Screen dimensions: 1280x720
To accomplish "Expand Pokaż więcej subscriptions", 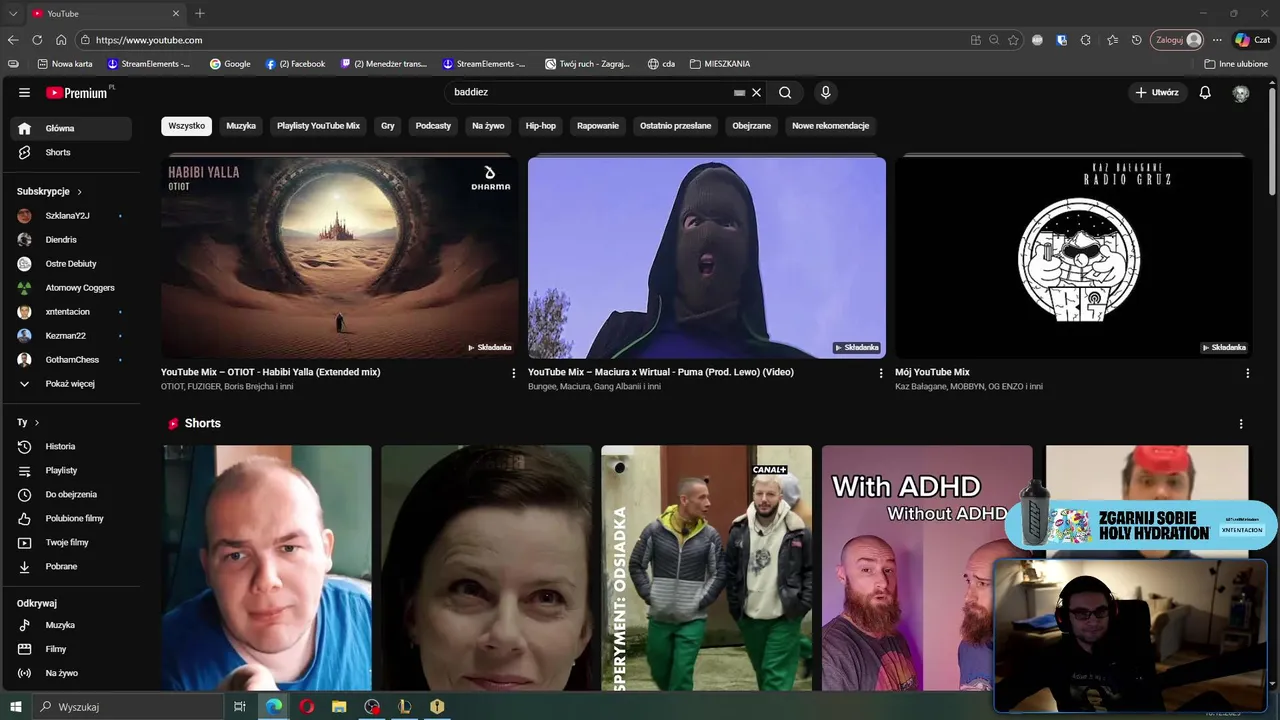I will click(70, 383).
